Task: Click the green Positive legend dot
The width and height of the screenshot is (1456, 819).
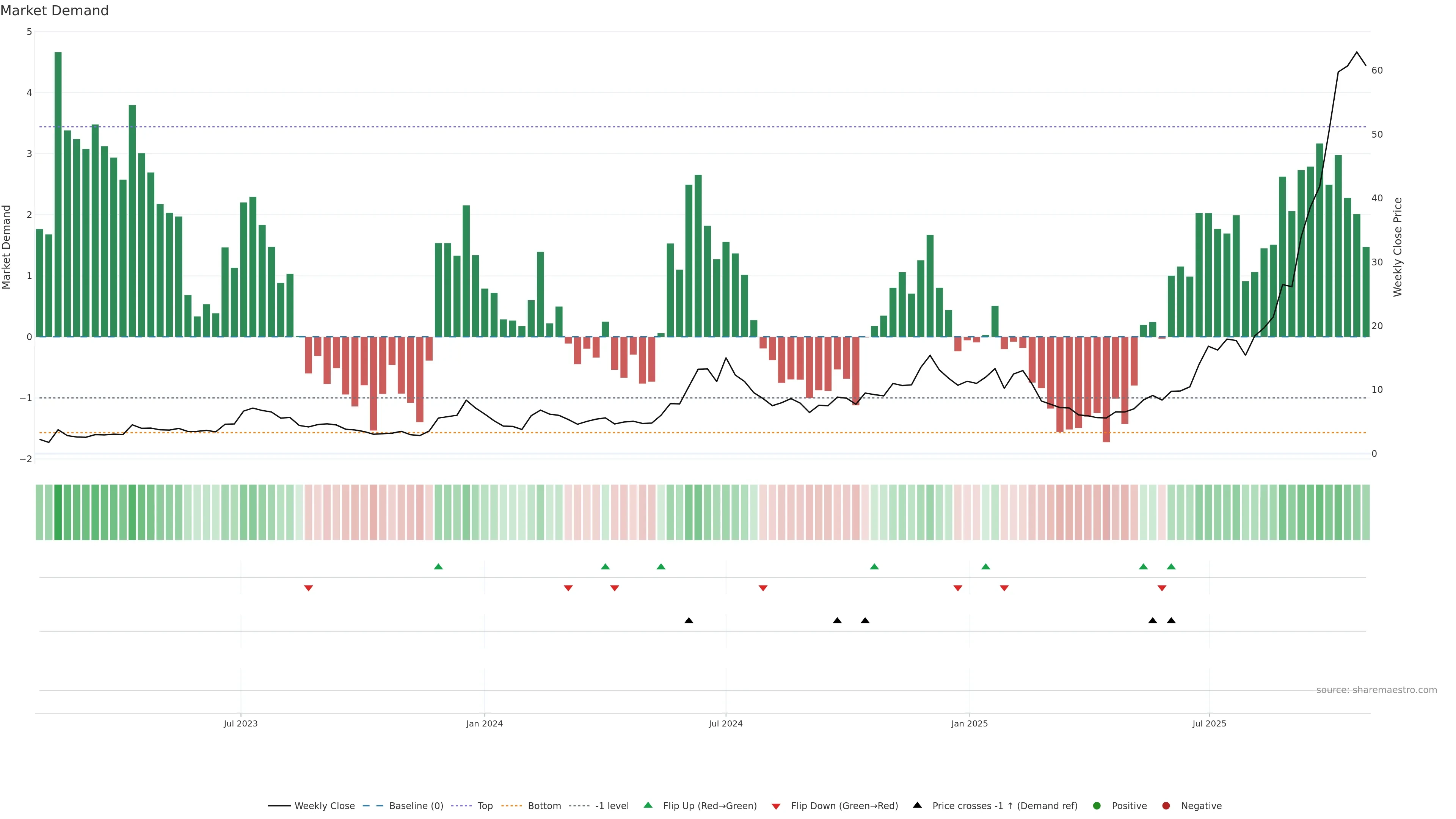Action: (1097, 805)
